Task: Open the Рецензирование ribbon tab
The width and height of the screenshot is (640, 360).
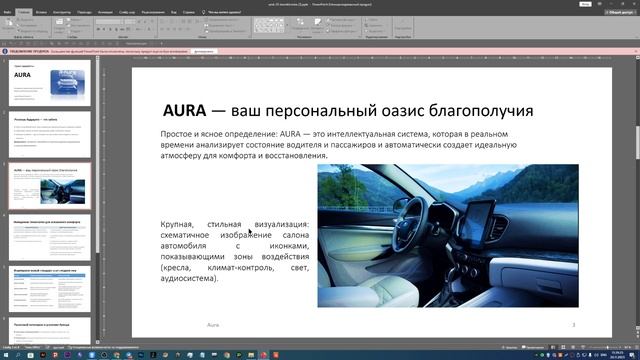Action: coord(153,12)
